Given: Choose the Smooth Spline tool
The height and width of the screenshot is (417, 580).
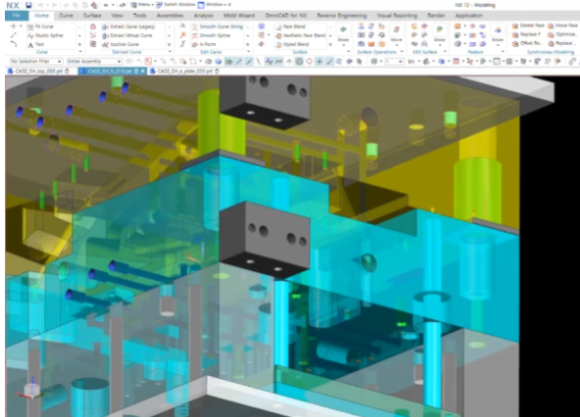Looking at the screenshot, I should click(211, 36).
